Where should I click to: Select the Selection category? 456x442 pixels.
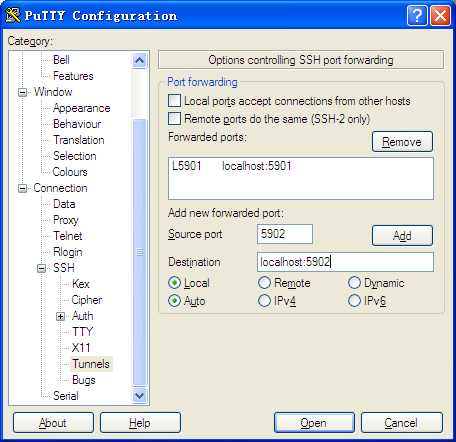pyautogui.click(x=75, y=156)
